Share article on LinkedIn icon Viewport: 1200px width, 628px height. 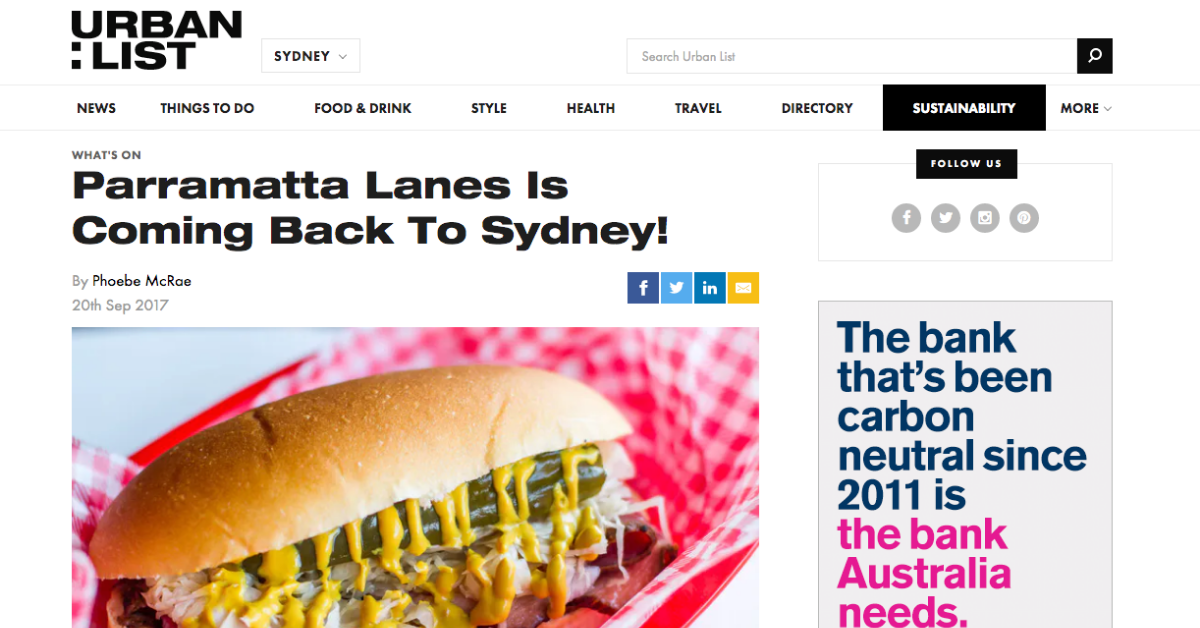point(709,288)
